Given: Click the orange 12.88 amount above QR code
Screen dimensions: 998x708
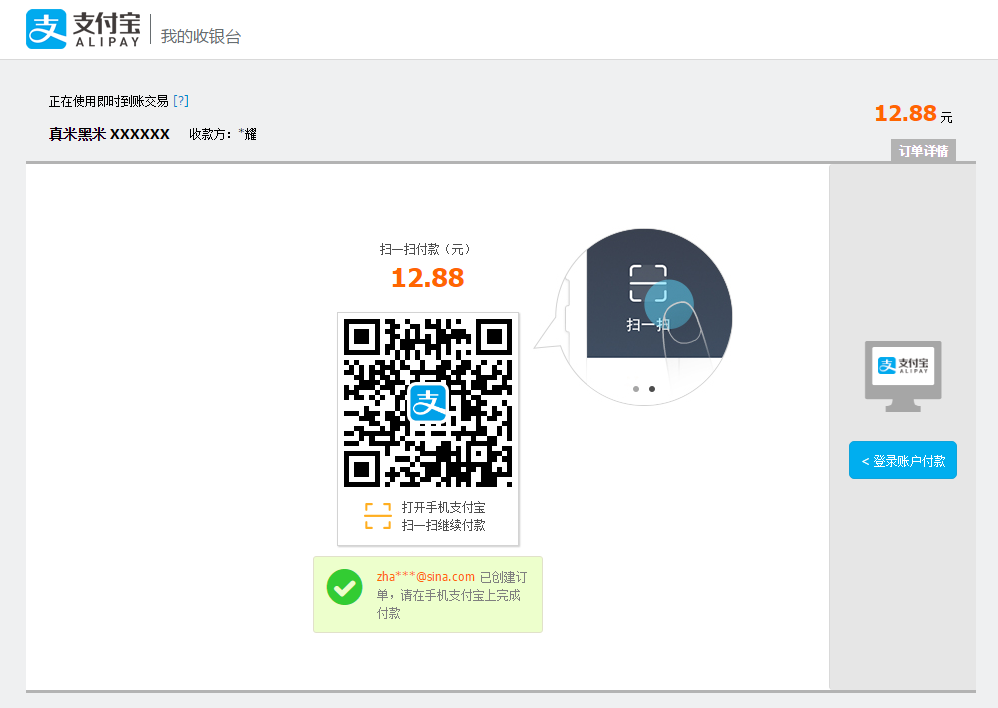Looking at the screenshot, I should (x=427, y=278).
